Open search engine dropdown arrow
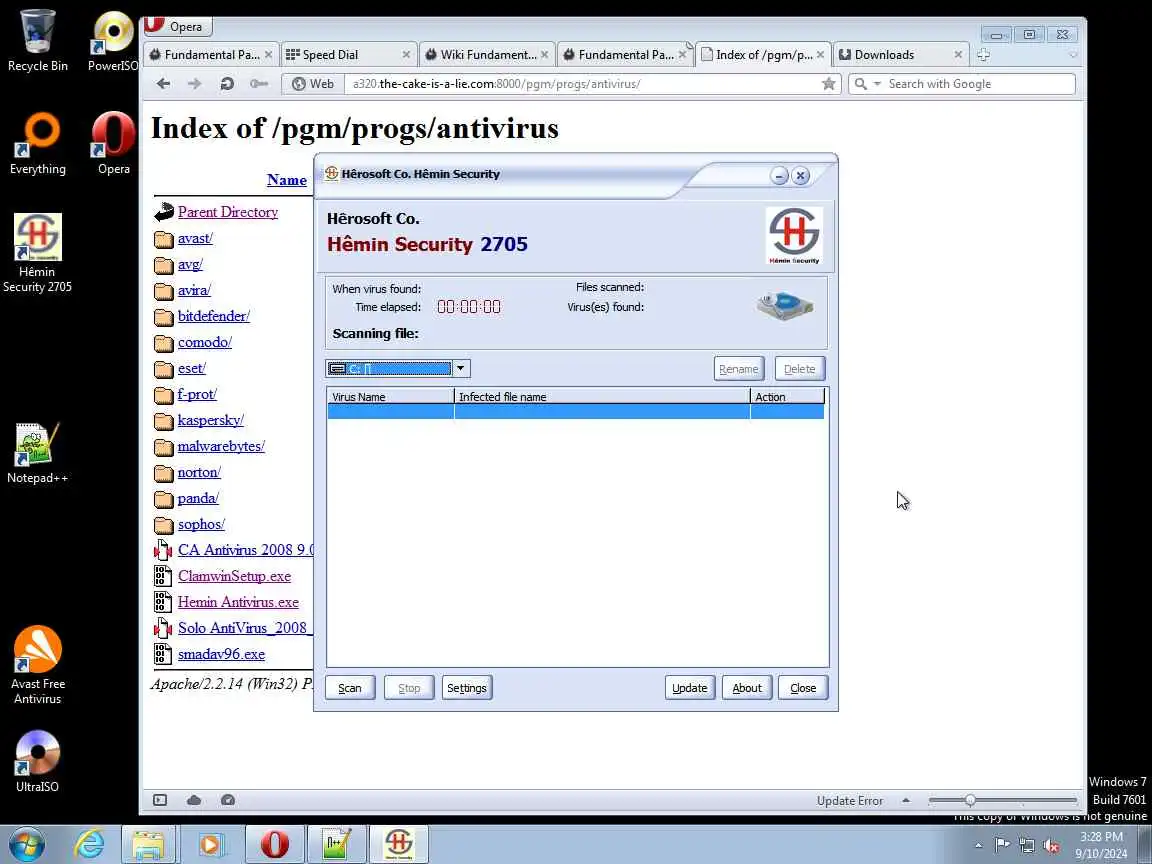The width and height of the screenshot is (1152, 864). coord(876,84)
